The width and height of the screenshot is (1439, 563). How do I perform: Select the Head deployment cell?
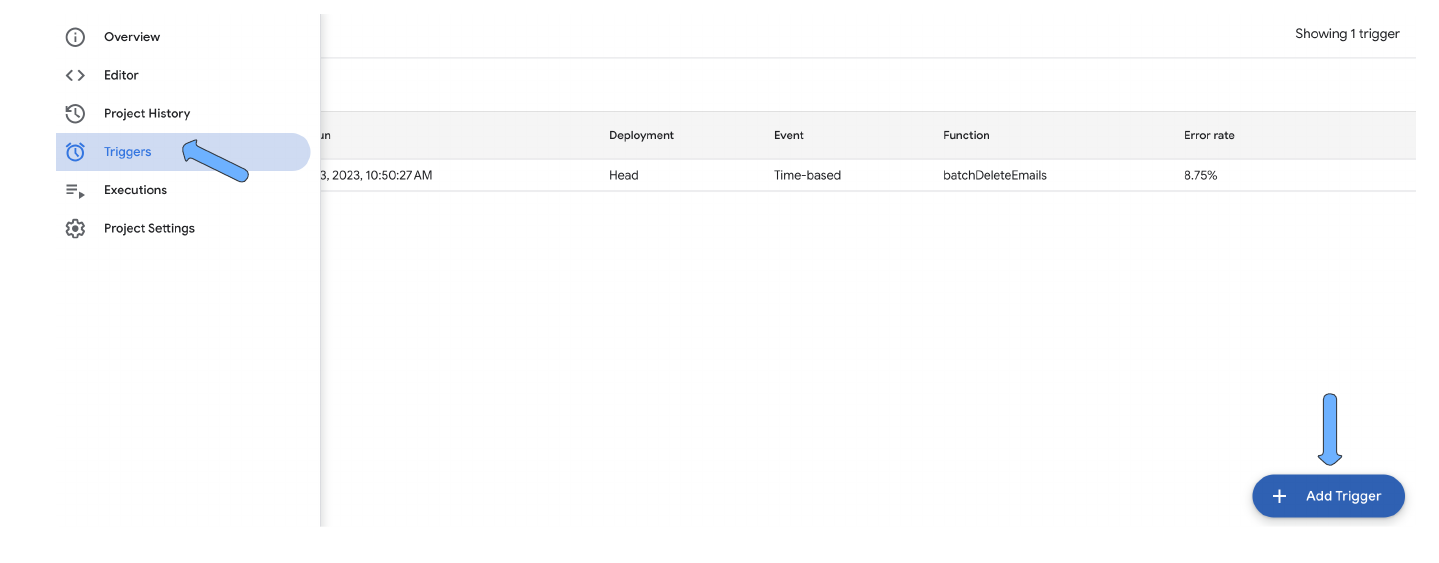[x=623, y=175]
